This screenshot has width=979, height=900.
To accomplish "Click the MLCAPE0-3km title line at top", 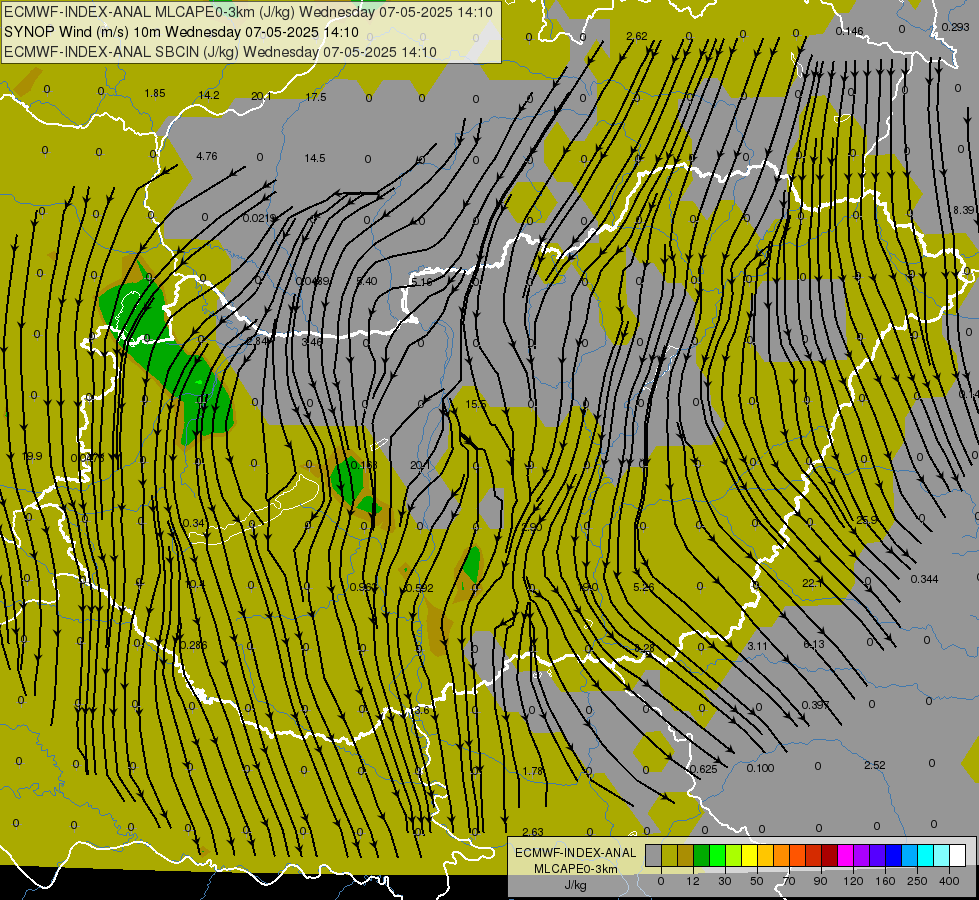I will (248, 12).
